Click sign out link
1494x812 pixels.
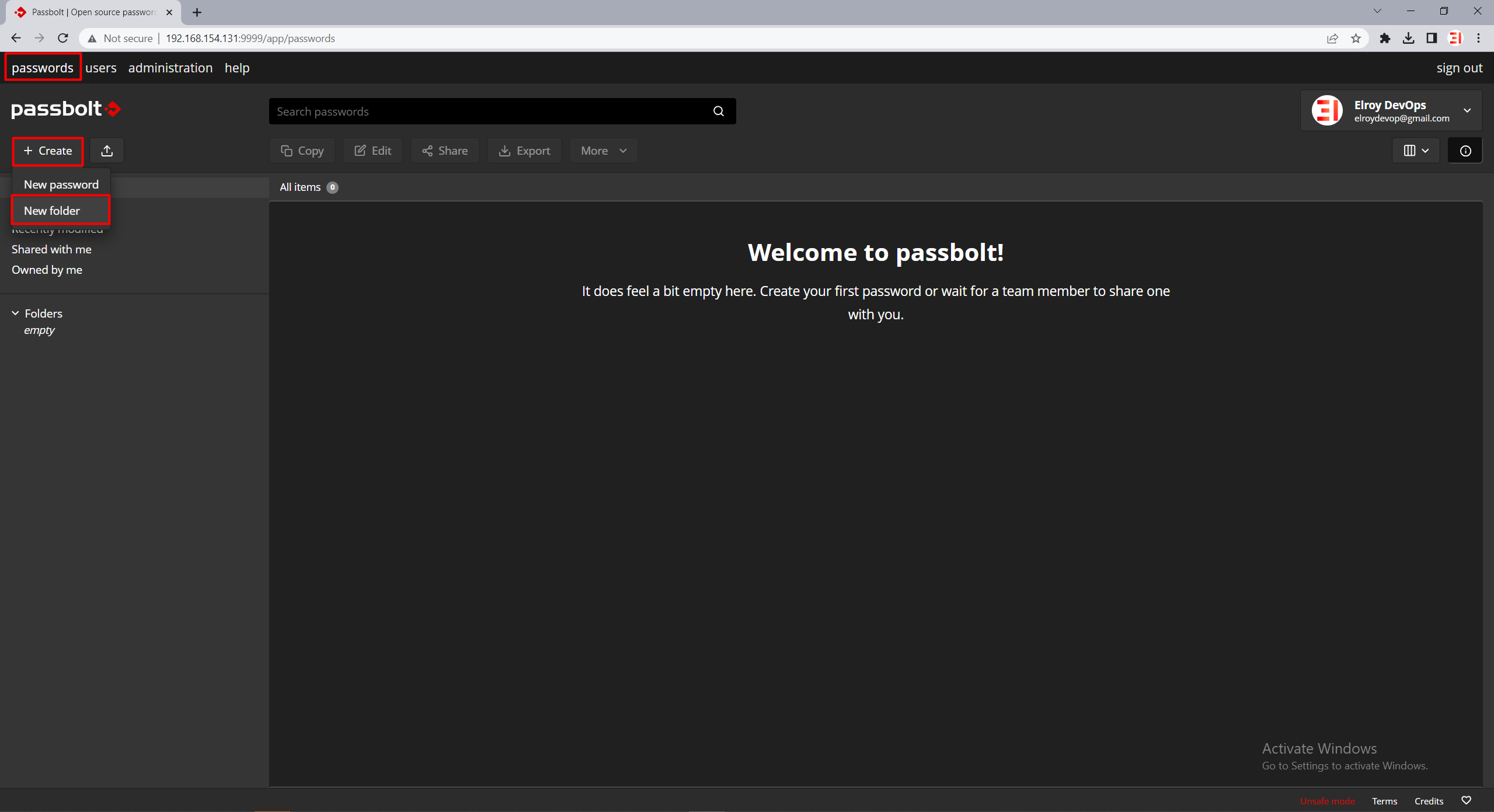coord(1460,68)
